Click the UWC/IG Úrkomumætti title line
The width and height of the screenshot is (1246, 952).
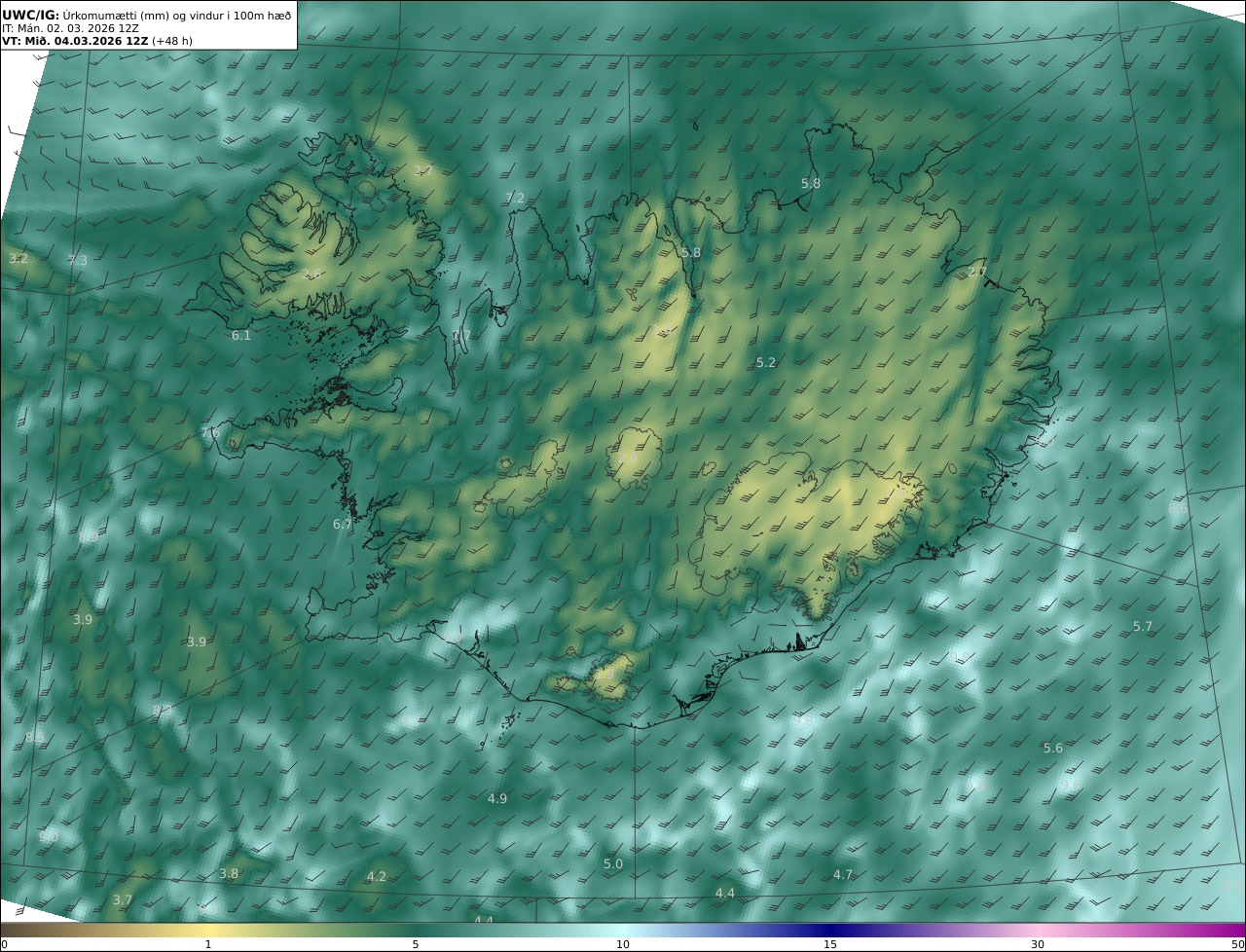click(x=146, y=15)
